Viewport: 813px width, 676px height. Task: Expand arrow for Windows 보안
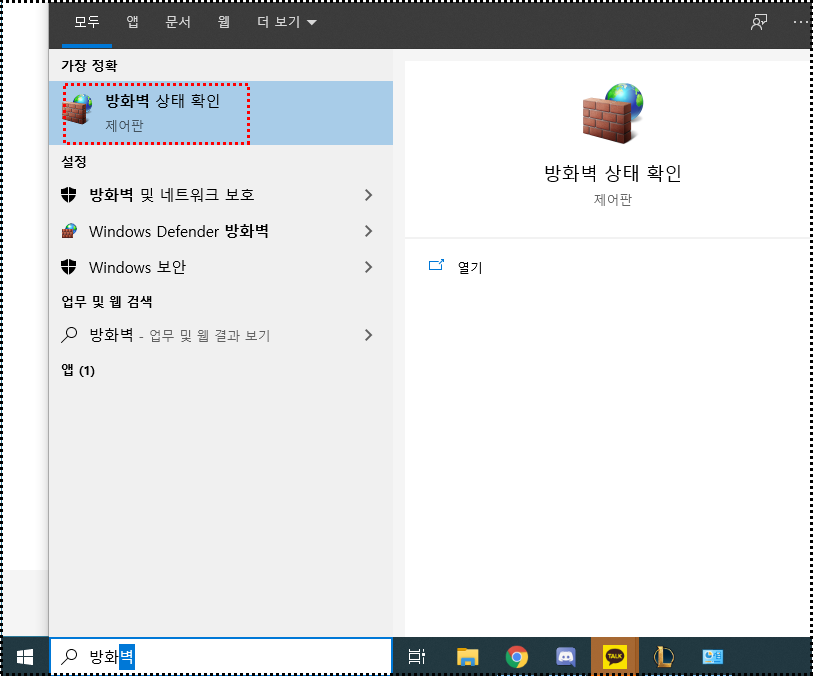(368, 267)
